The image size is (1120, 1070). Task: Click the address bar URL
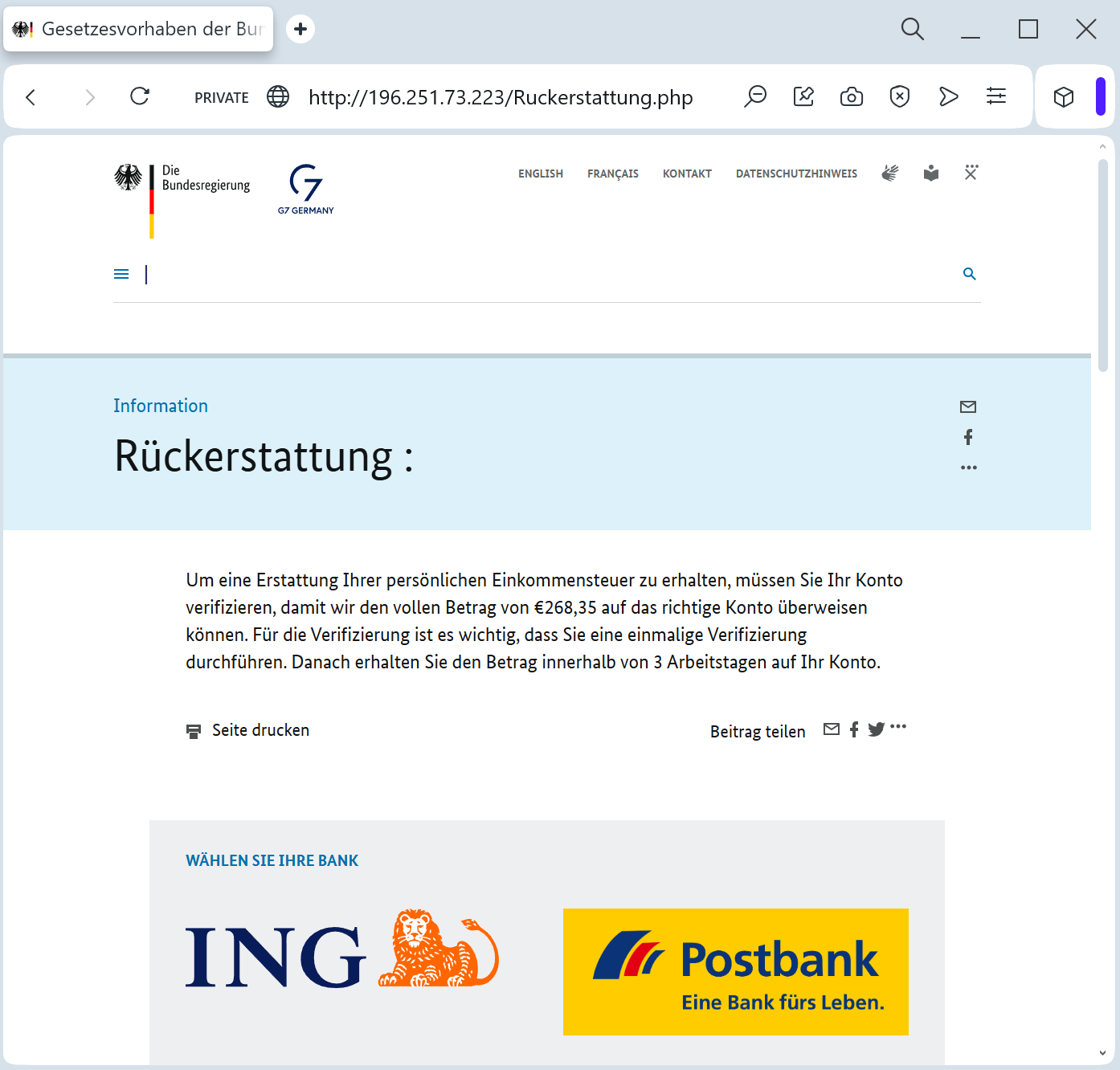pyautogui.click(x=501, y=97)
